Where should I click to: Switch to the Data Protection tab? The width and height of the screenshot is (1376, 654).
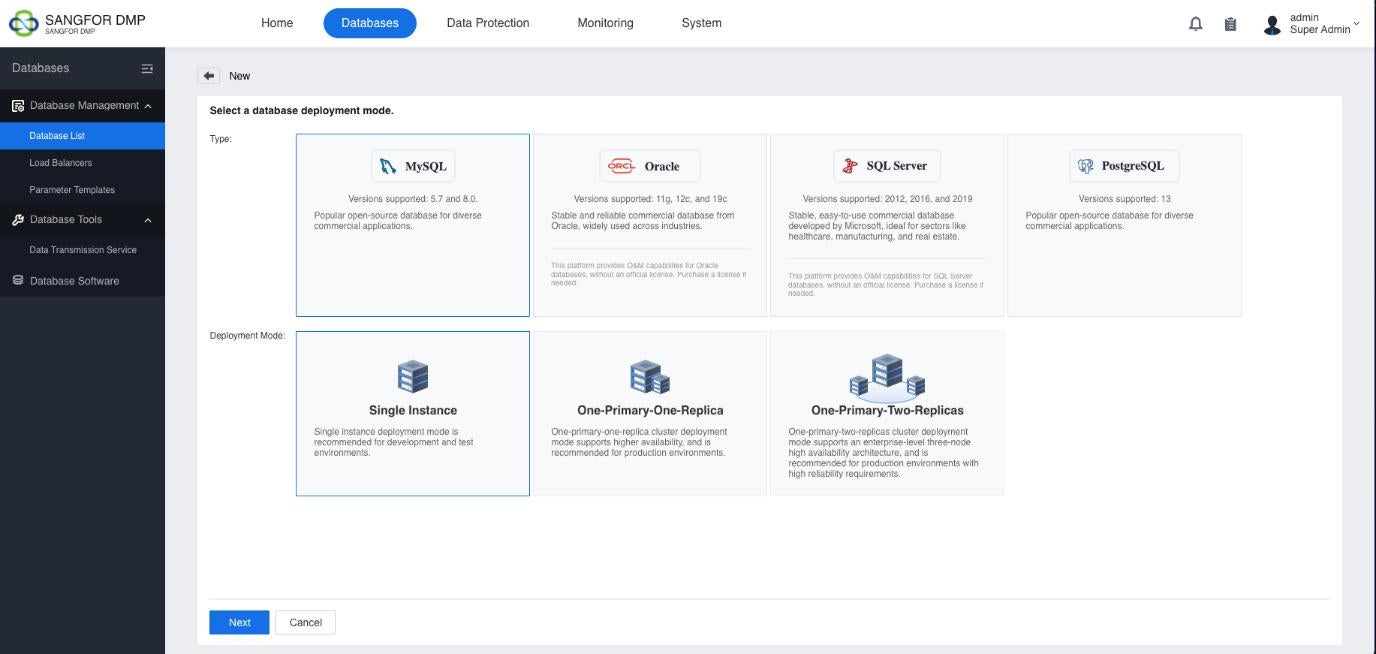point(488,23)
